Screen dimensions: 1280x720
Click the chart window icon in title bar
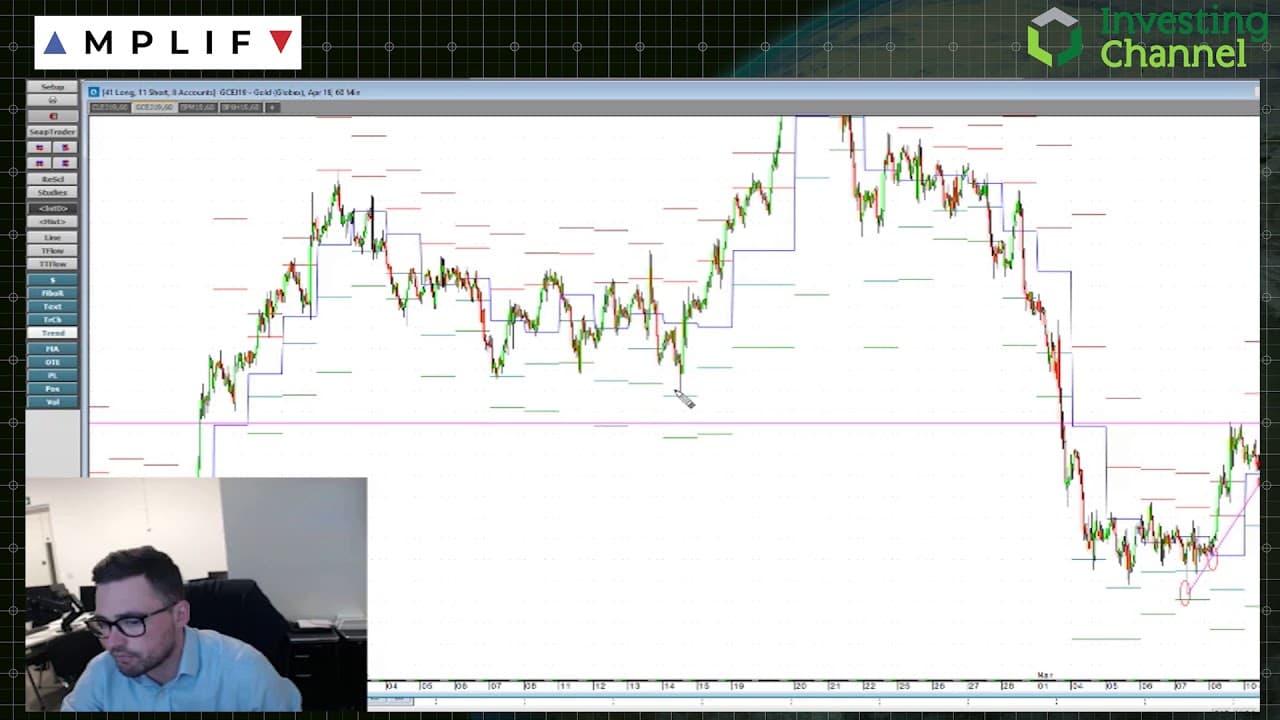[94, 92]
